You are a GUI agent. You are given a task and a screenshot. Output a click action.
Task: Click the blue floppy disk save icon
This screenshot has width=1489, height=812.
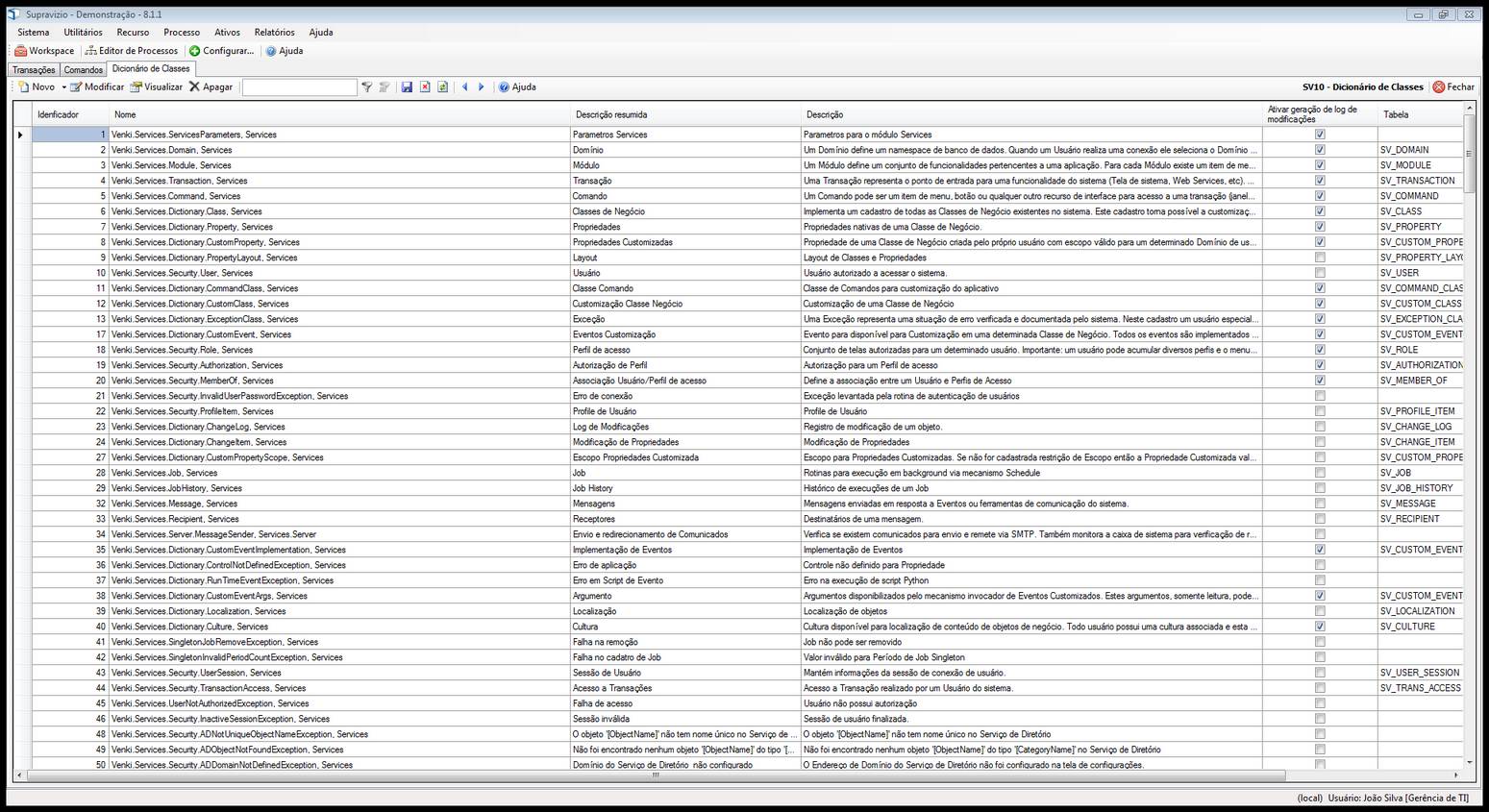[407, 87]
